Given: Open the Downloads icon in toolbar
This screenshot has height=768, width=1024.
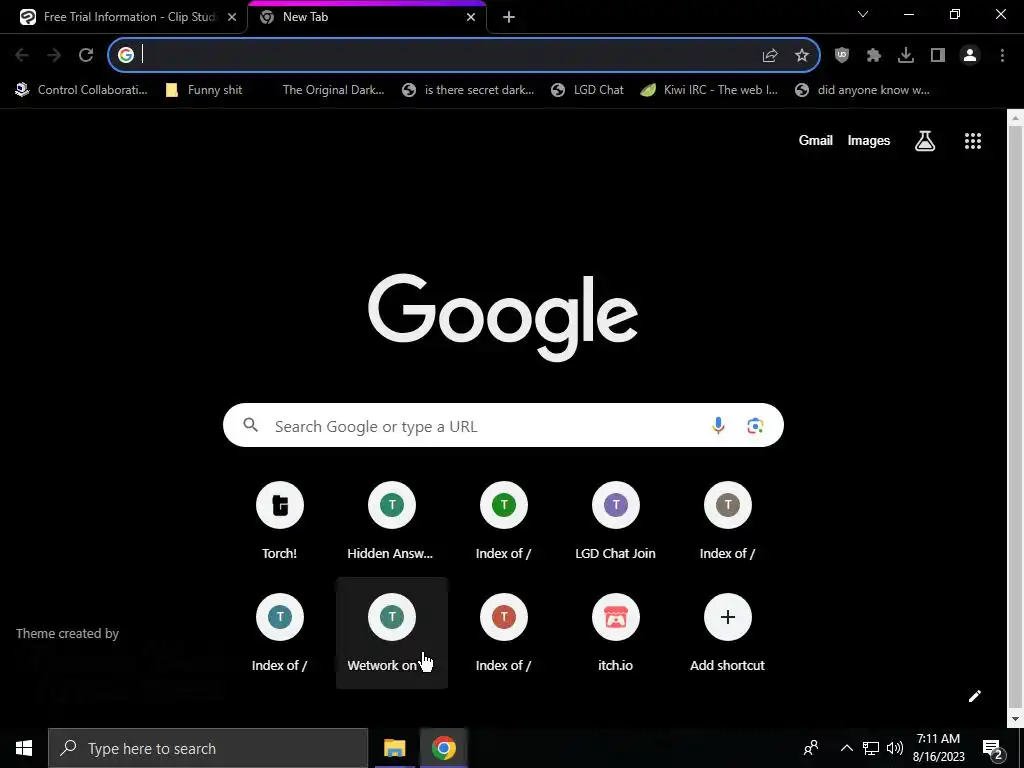Looking at the screenshot, I should 906,56.
